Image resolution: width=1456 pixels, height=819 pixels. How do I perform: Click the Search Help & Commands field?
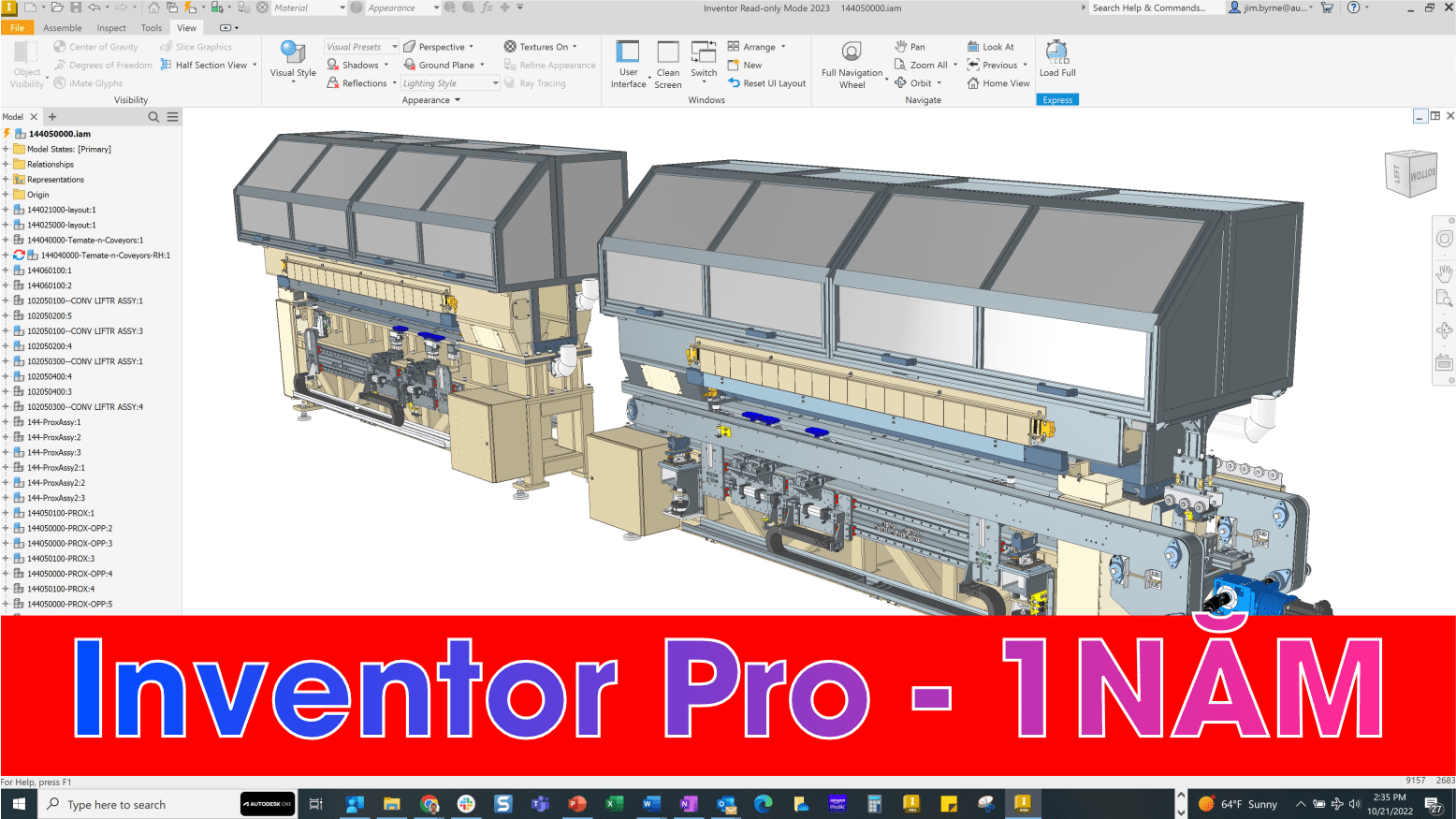pyautogui.click(x=1155, y=7)
